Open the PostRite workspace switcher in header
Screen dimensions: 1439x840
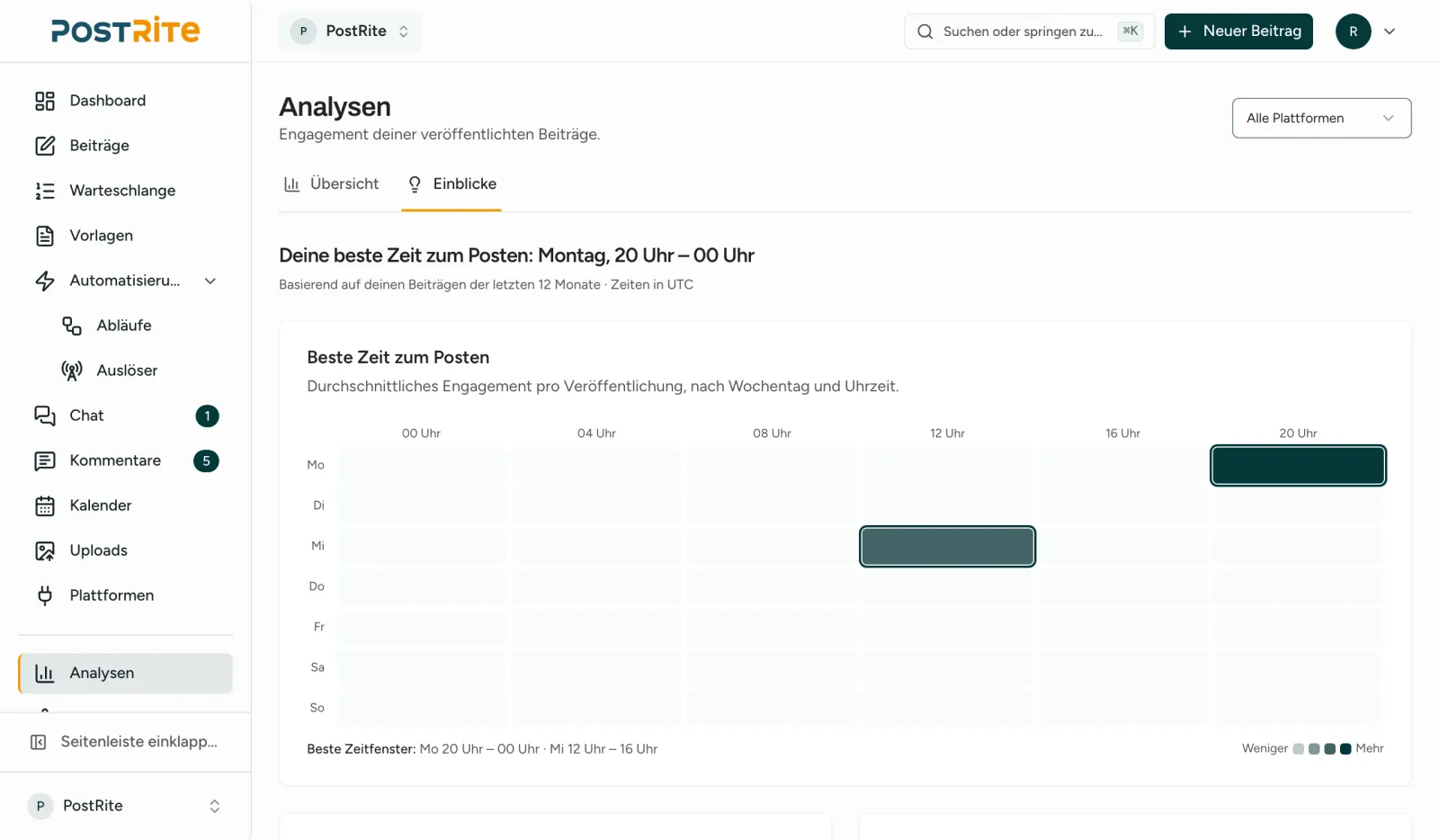[x=351, y=31]
